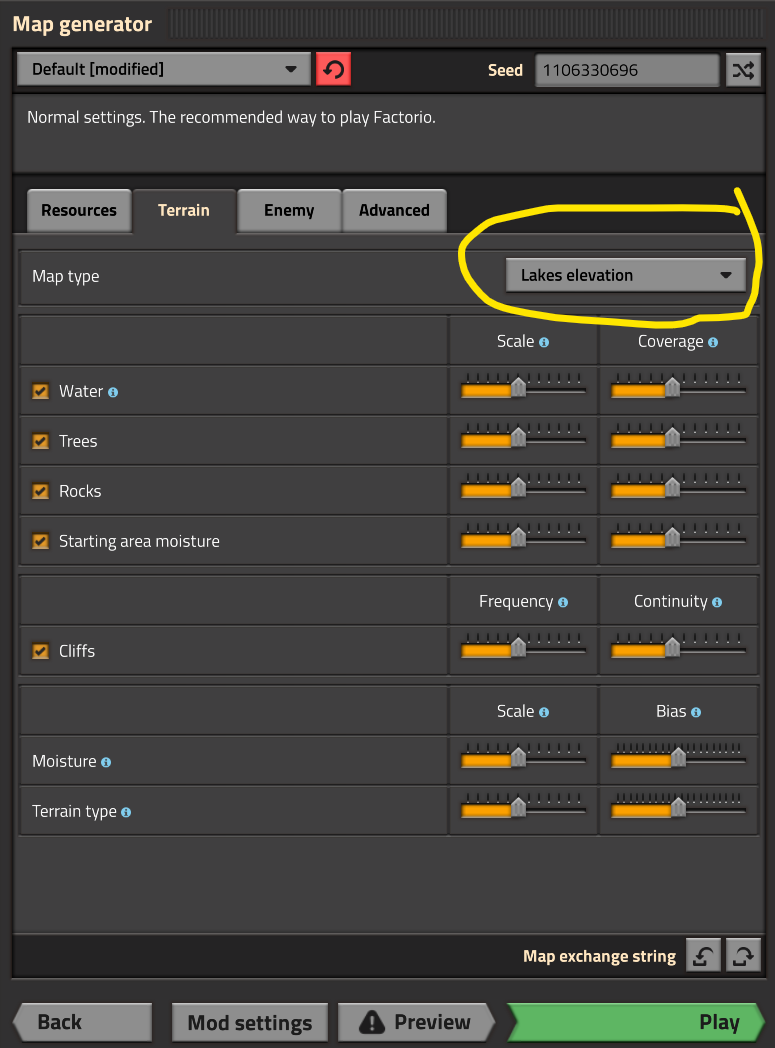The height and width of the screenshot is (1048, 775).
Task: Show Water info tooltip icon
Action: (113, 392)
